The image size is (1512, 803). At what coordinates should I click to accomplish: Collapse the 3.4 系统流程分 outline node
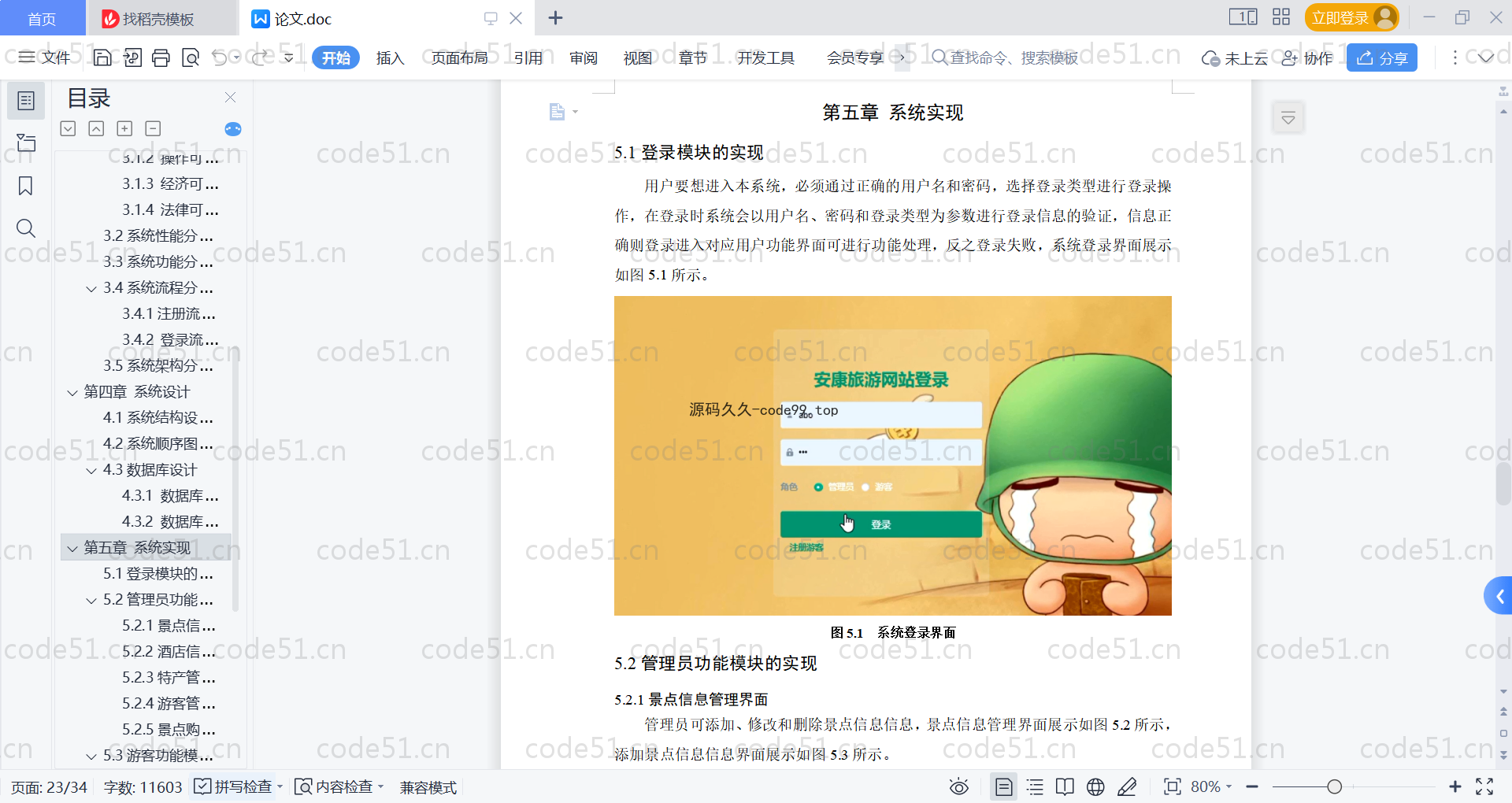point(91,289)
